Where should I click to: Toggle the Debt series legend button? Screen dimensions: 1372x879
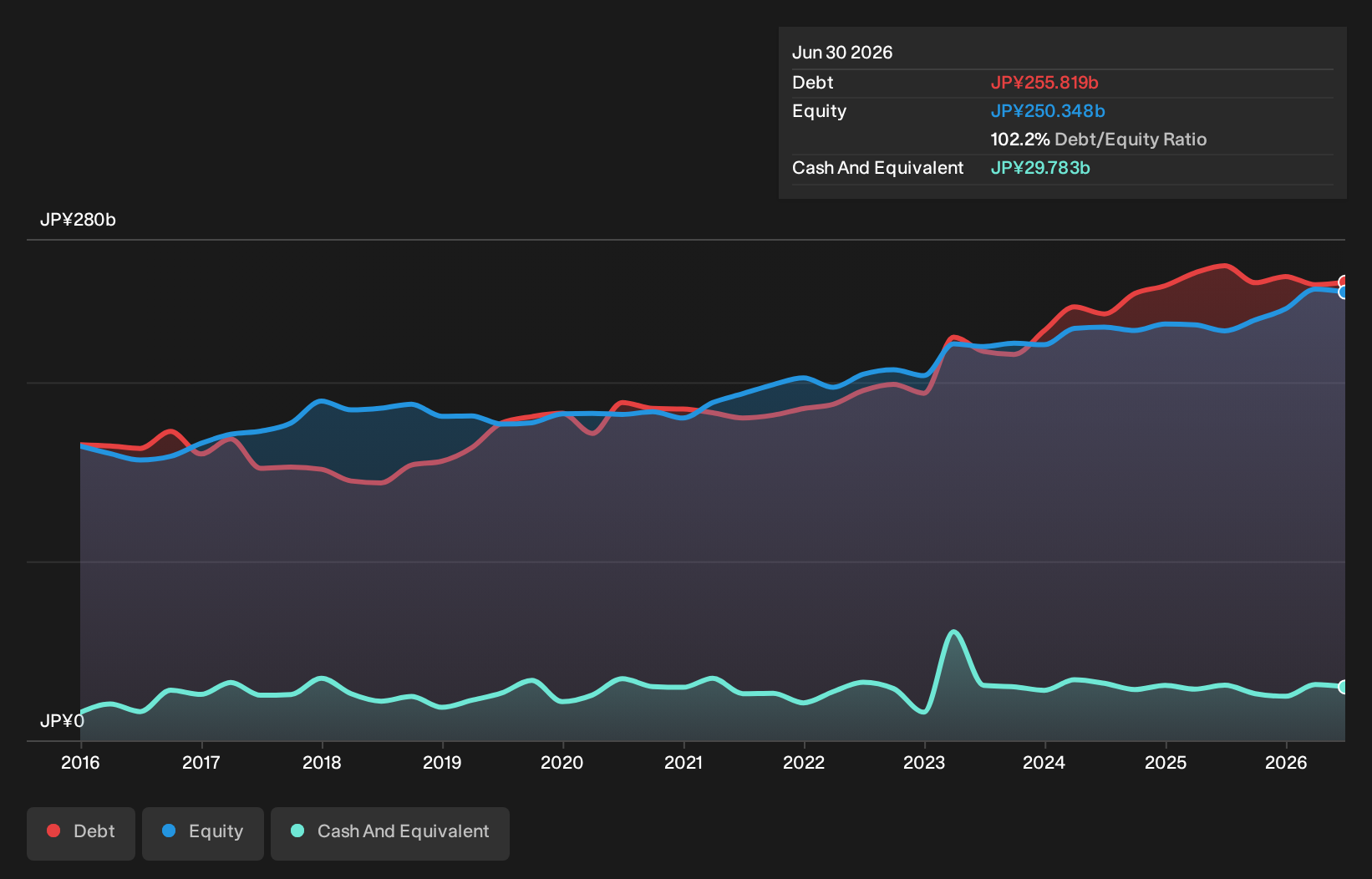(x=81, y=833)
